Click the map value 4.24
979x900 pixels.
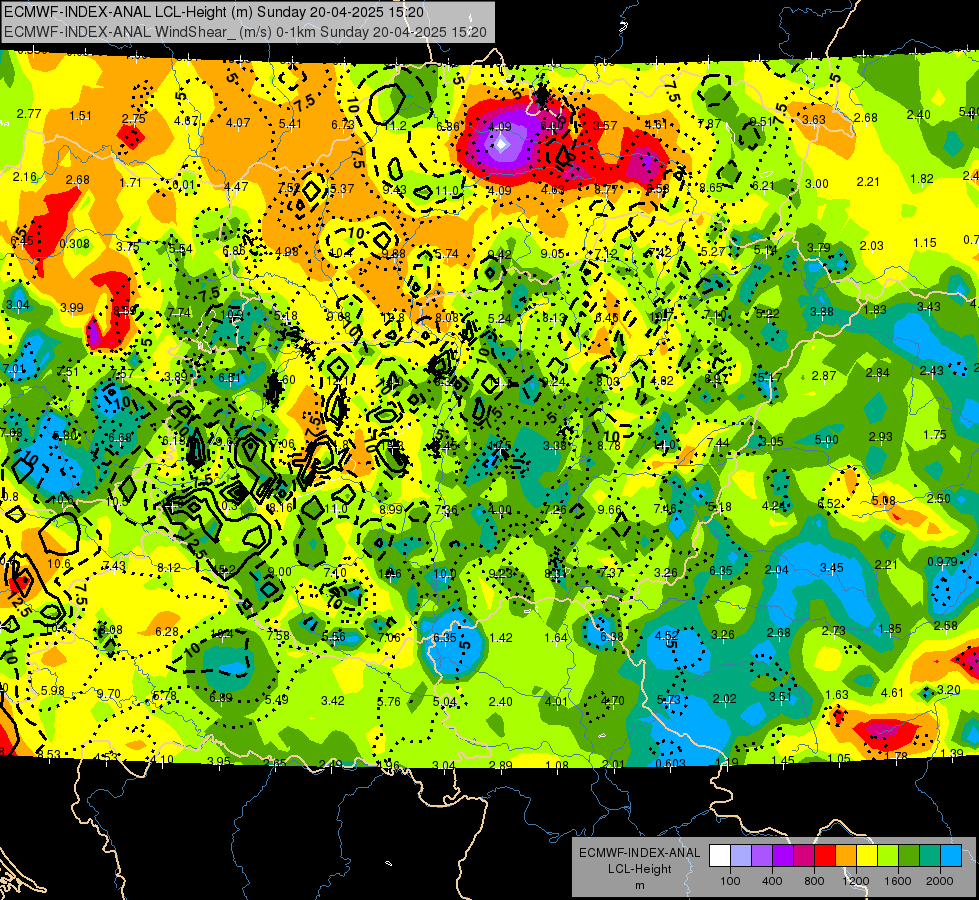[x=774, y=507]
